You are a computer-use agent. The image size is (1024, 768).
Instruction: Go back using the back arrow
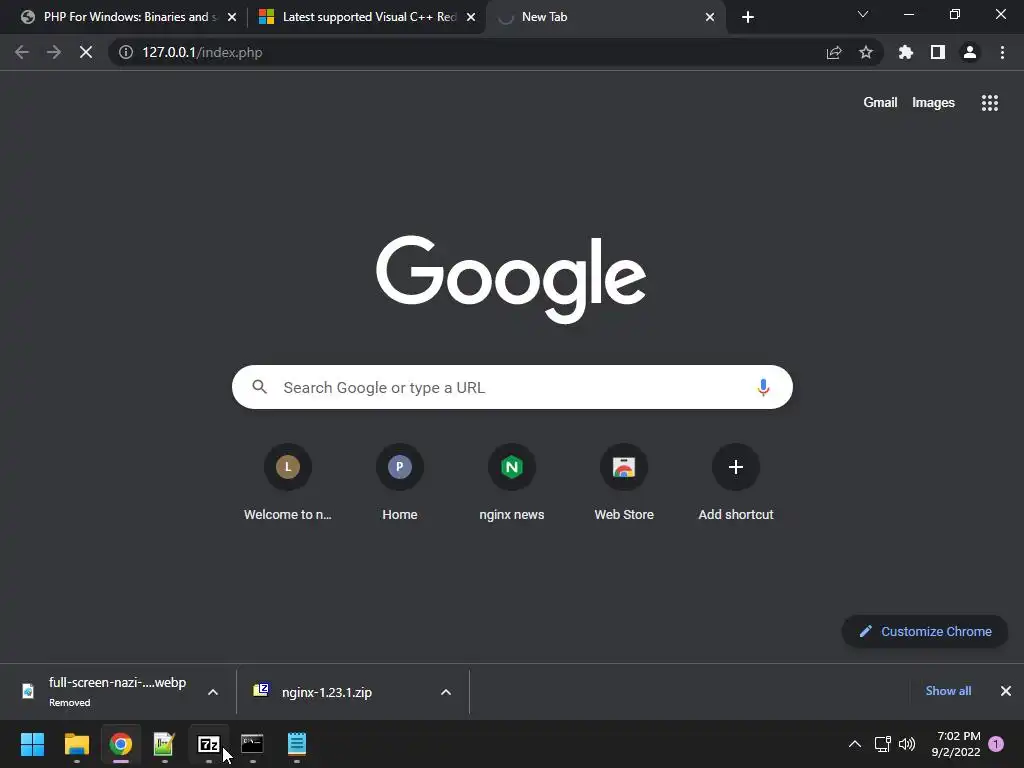click(x=22, y=52)
